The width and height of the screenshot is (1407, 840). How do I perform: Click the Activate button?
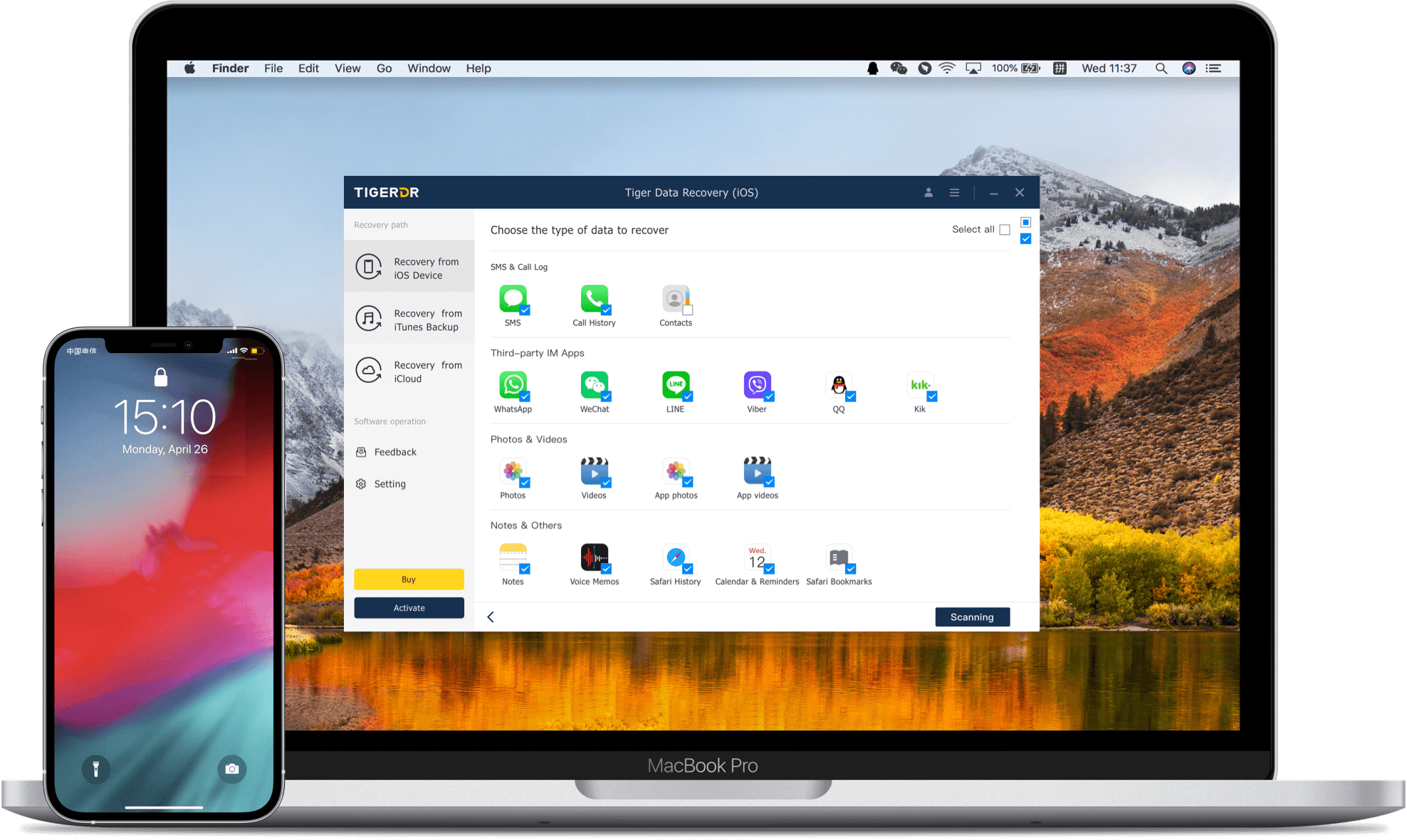click(x=409, y=608)
